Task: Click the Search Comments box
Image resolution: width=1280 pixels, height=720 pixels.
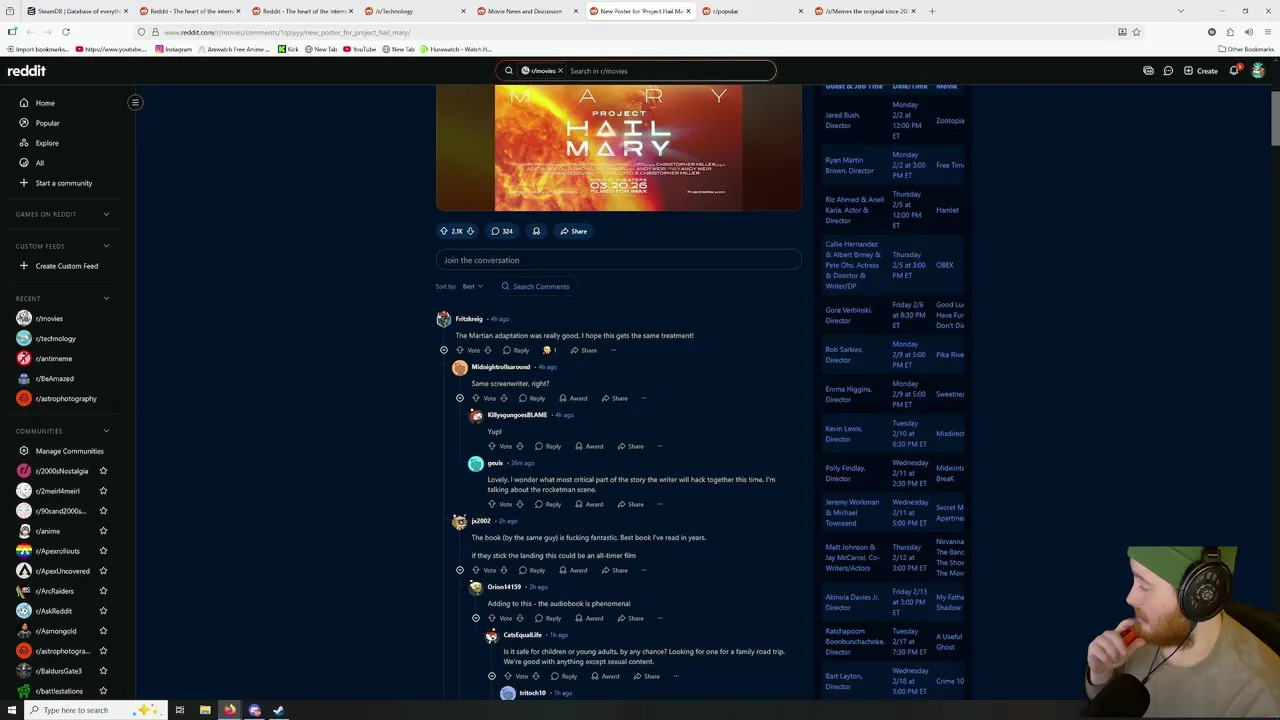Action: [x=536, y=286]
